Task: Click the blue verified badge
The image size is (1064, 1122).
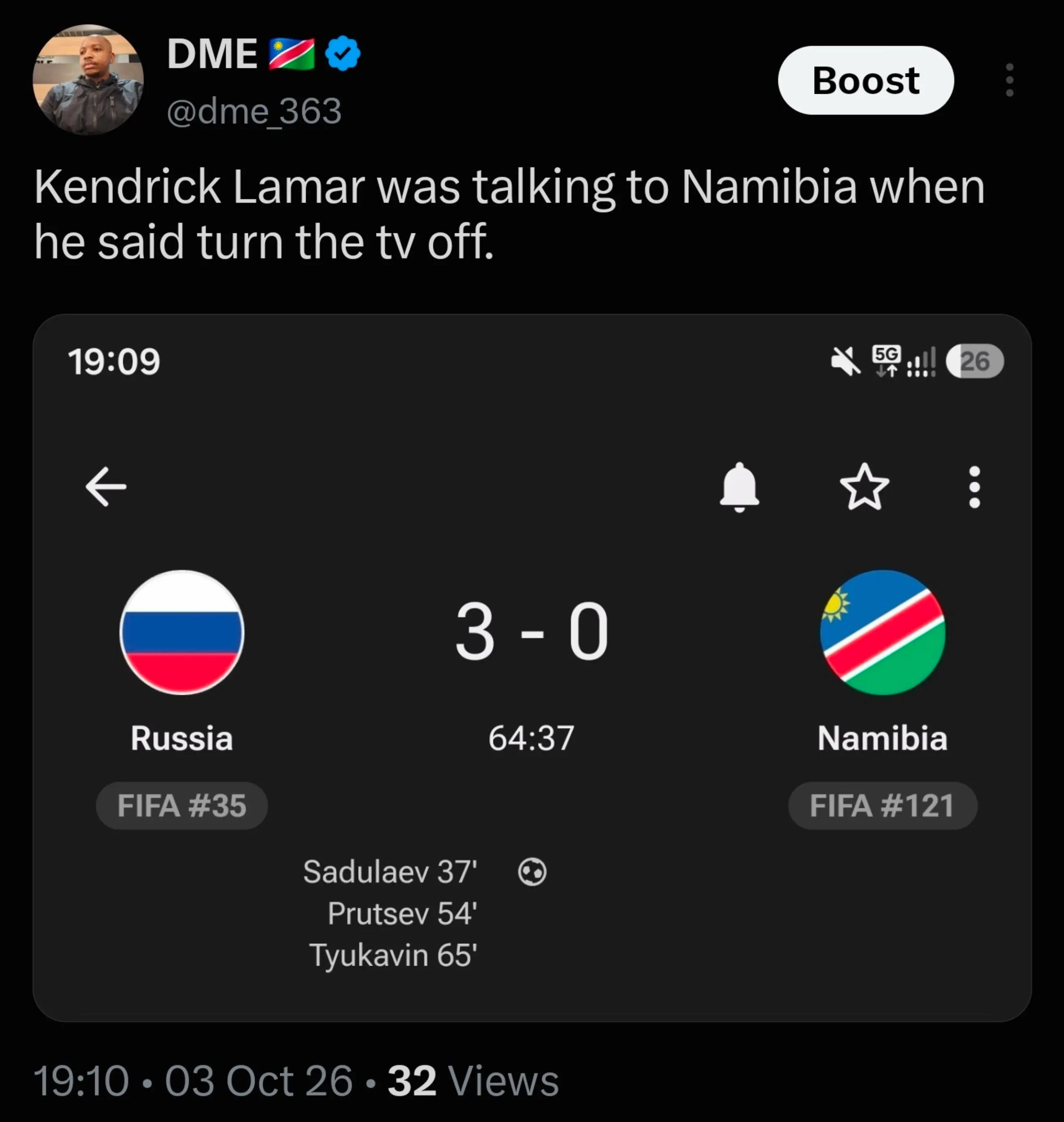Action: 342,53
